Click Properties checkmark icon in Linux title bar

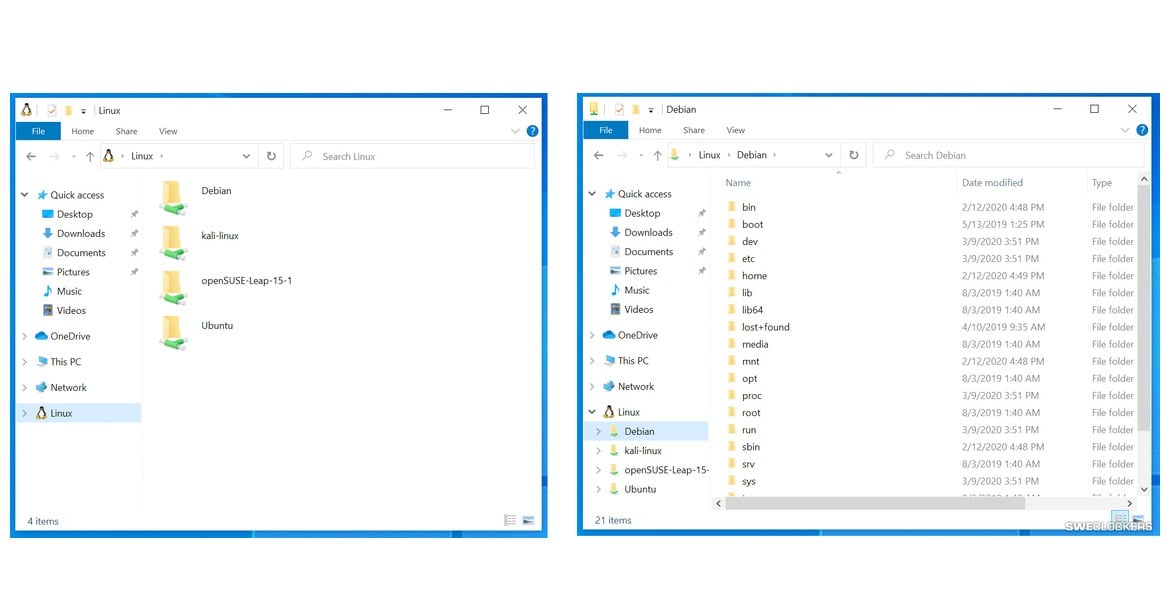(x=51, y=110)
